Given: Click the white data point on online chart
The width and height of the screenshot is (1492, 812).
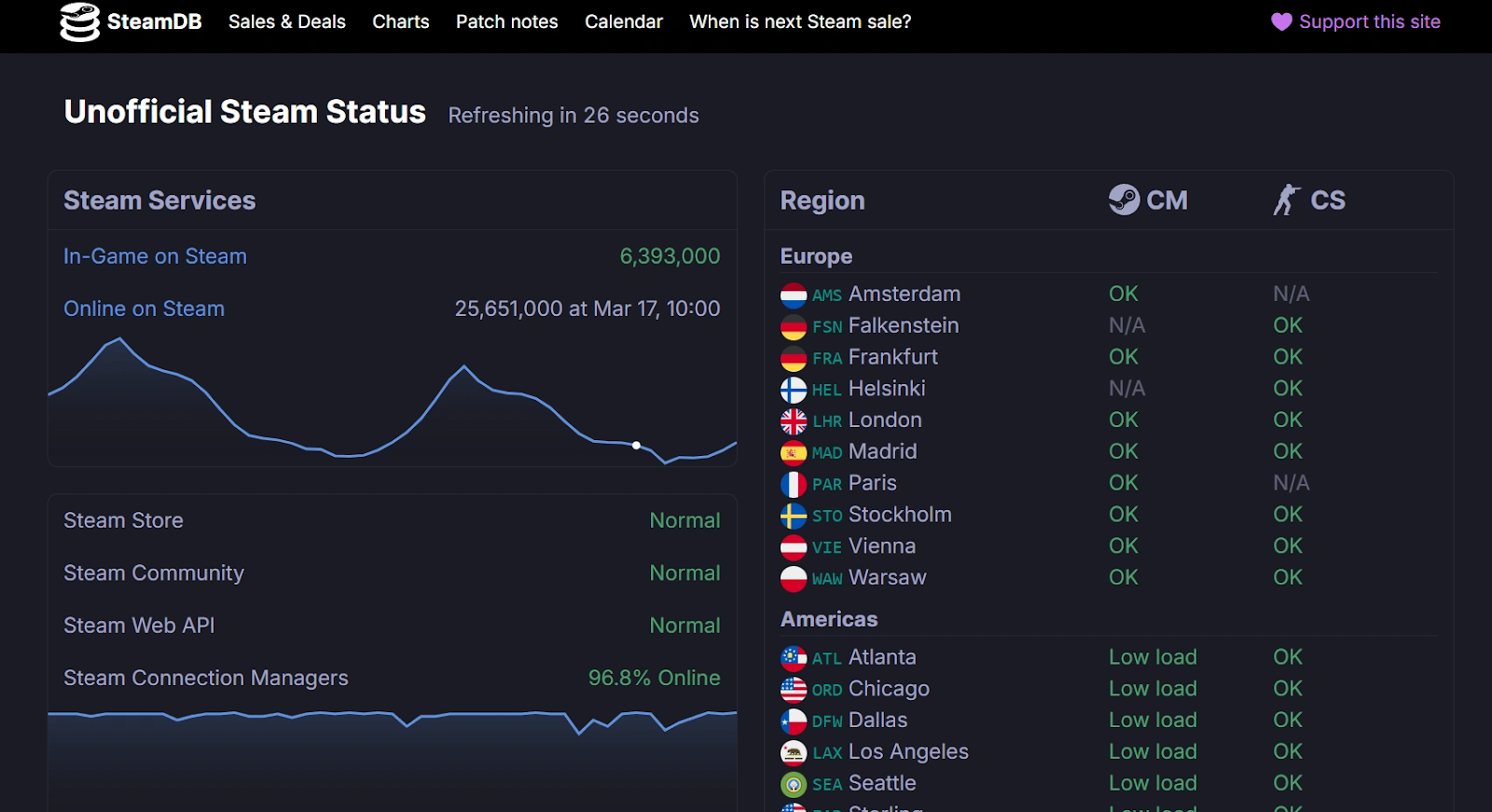Looking at the screenshot, I should point(636,446).
